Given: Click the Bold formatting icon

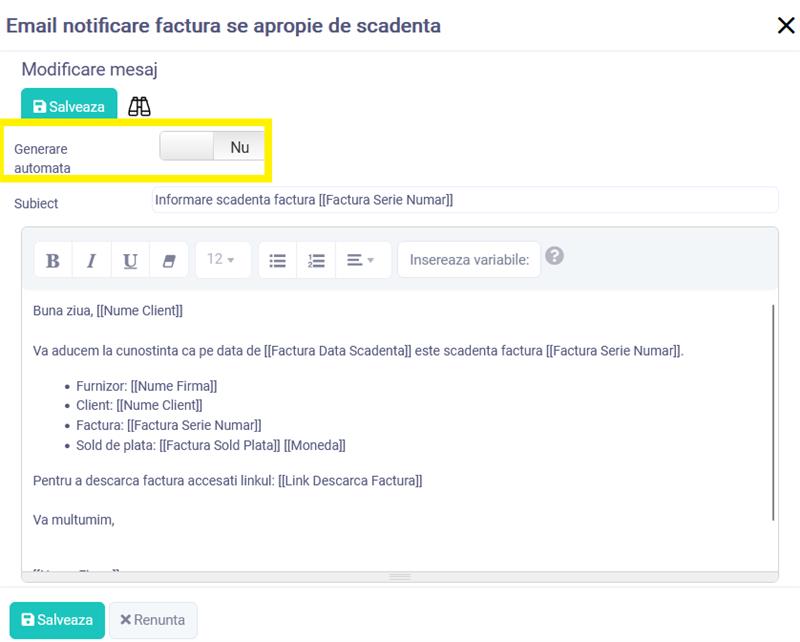Looking at the screenshot, I should point(53,260).
